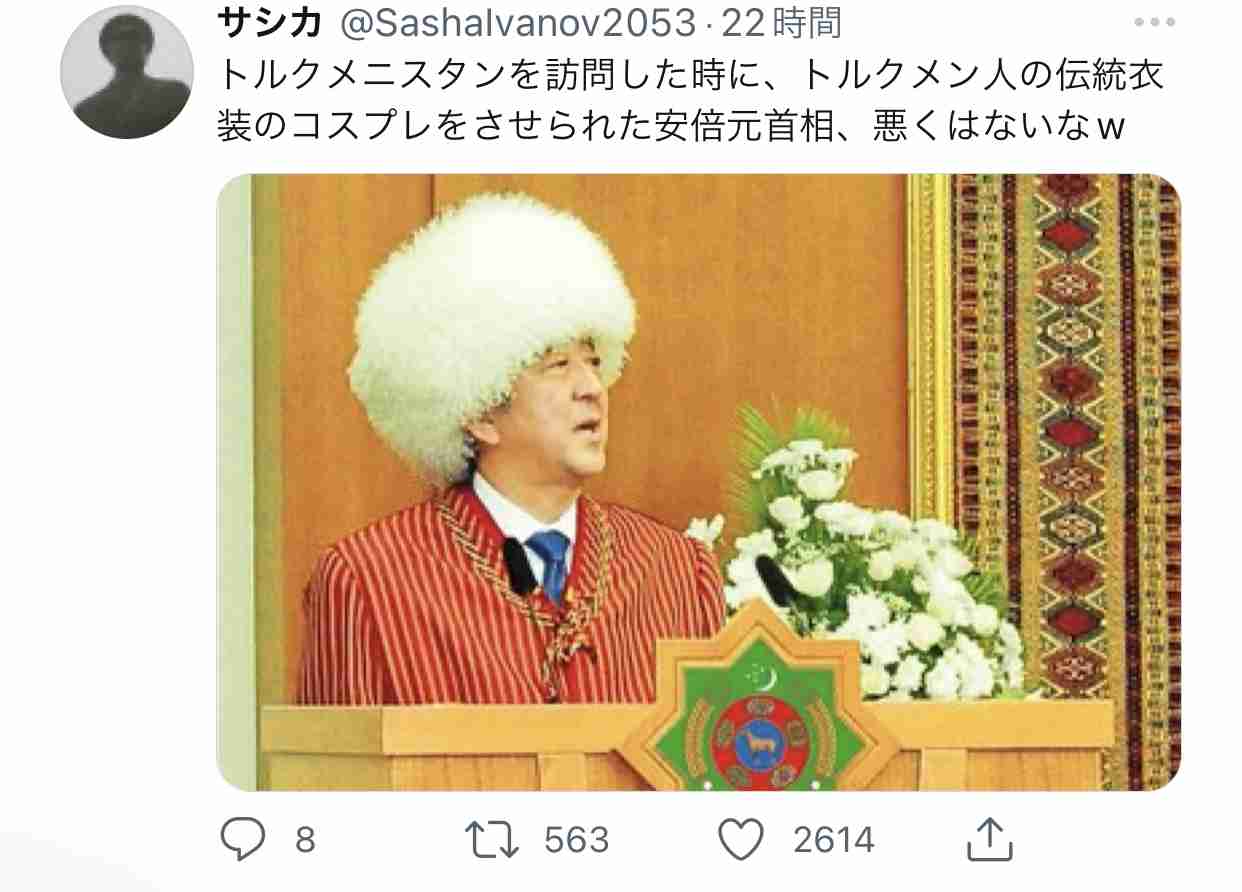
Task: Click the reply speech bubble icon
Action: 243,839
